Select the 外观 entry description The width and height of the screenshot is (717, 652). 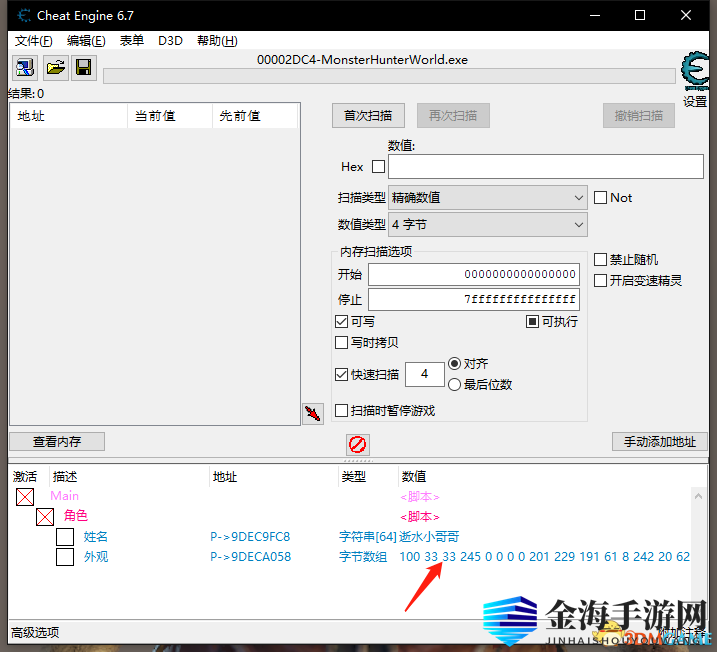click(x=96, y=556)
